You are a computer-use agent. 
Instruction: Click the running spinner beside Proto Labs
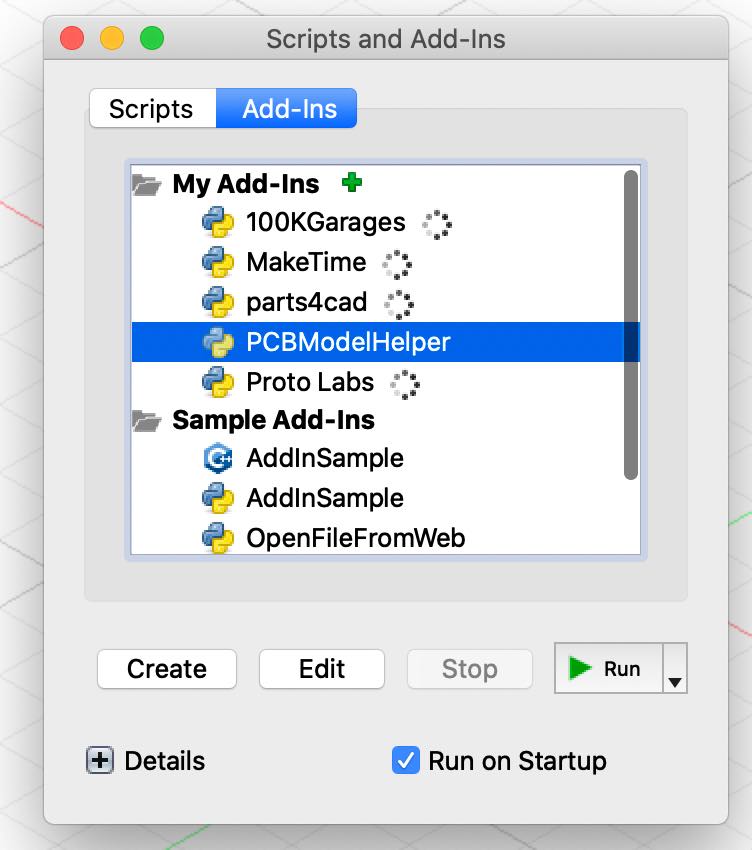405,384
